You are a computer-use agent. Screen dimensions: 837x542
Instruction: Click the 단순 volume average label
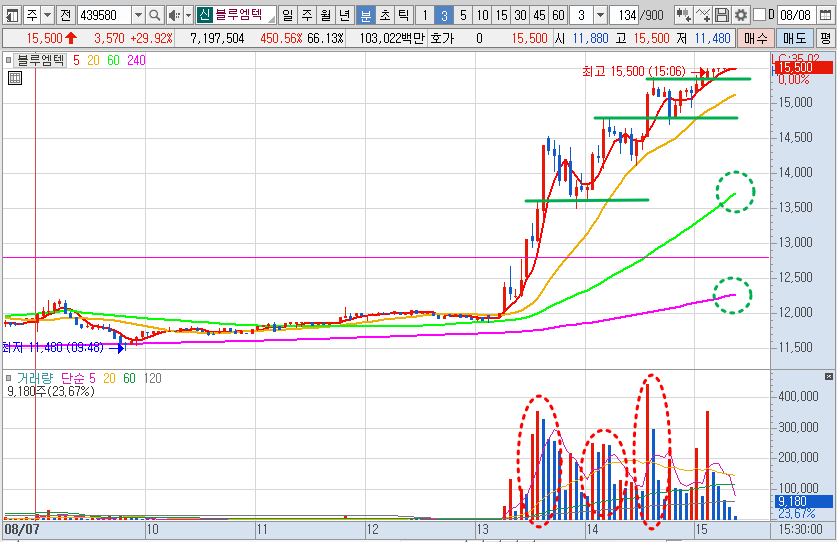(x=73, y=378)
